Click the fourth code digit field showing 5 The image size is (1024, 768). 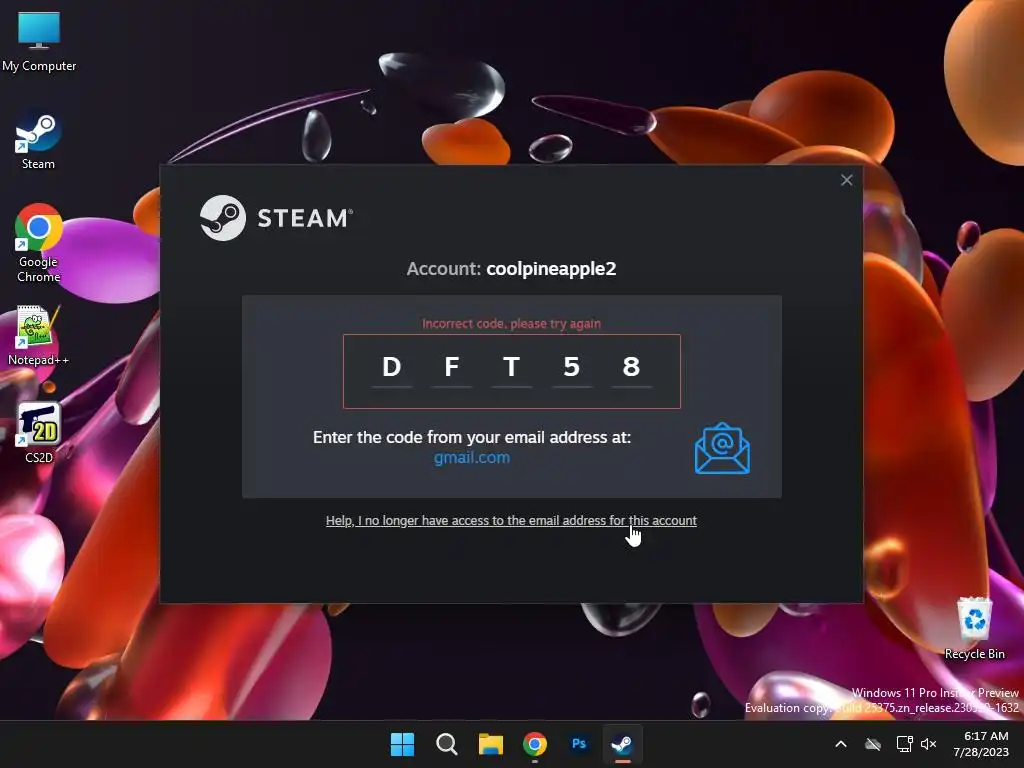coord(571,368)
